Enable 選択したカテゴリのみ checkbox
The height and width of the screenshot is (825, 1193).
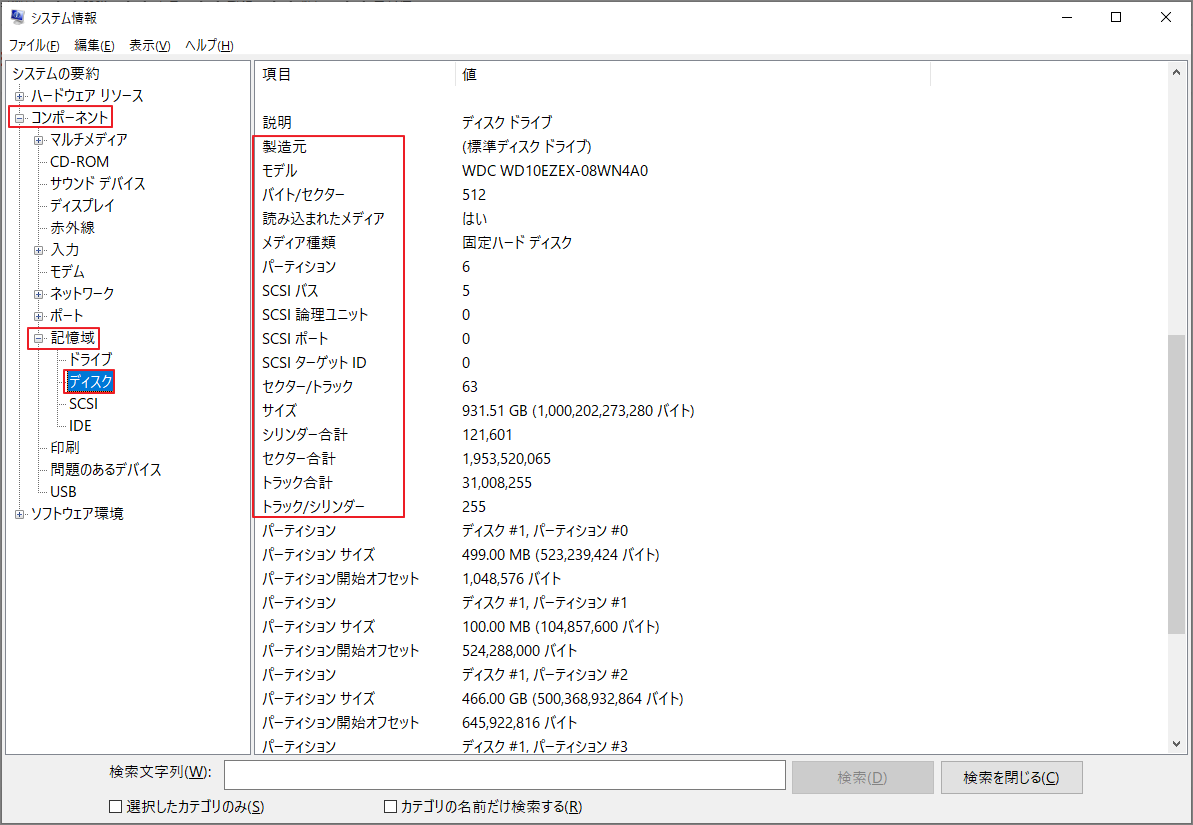pyautogui.click(x=116, y=807)
